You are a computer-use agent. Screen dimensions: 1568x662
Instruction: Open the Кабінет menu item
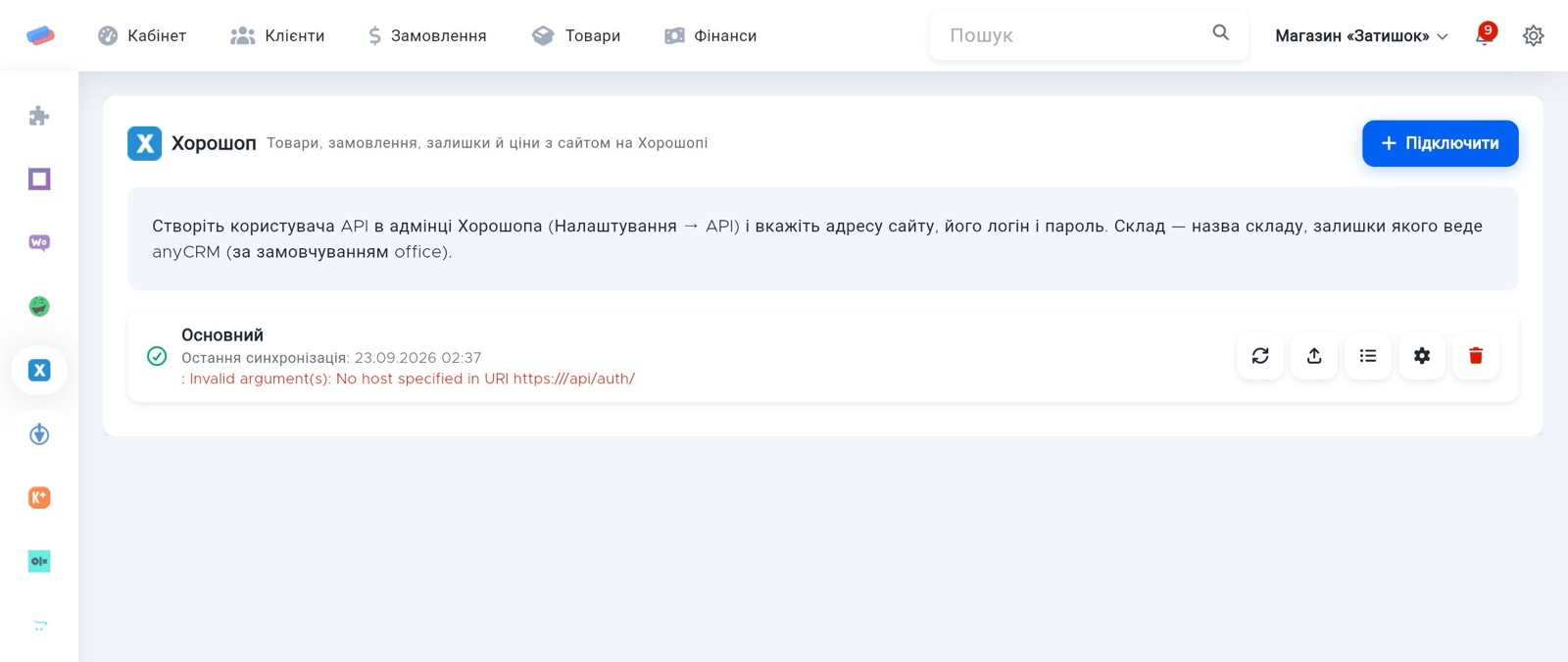pyautogui.click(x=142, y=35)
